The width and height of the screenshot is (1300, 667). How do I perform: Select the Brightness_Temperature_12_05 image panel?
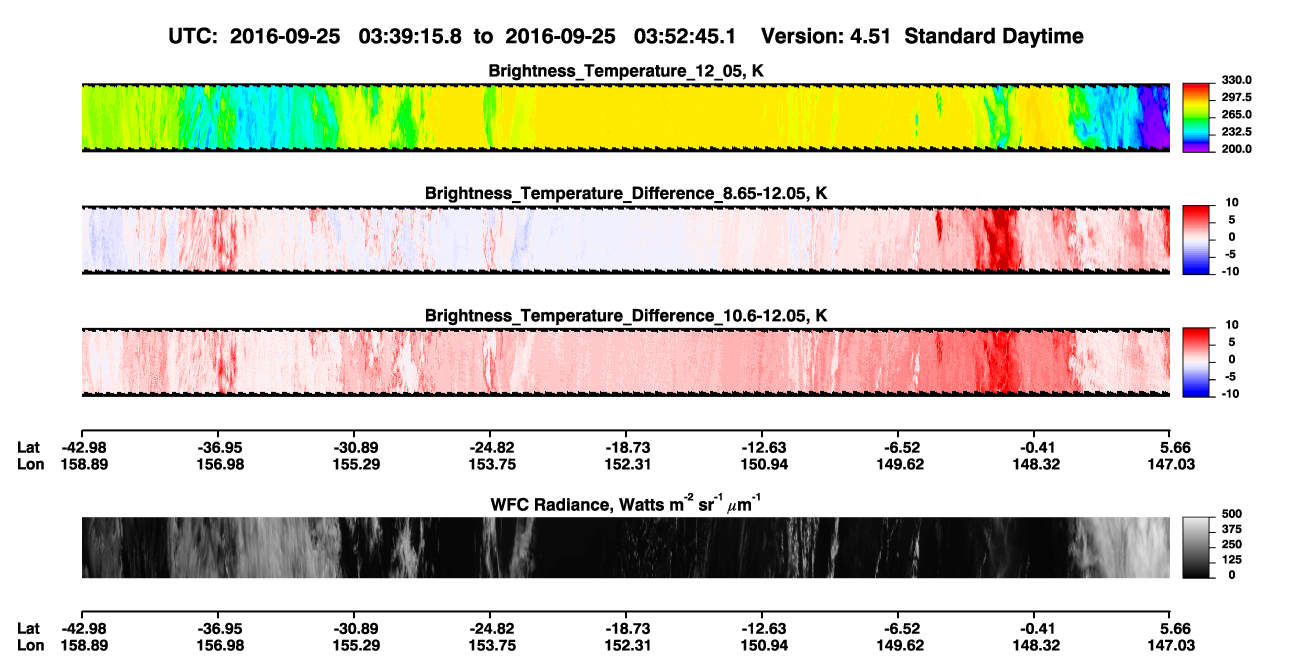(625, 117)
